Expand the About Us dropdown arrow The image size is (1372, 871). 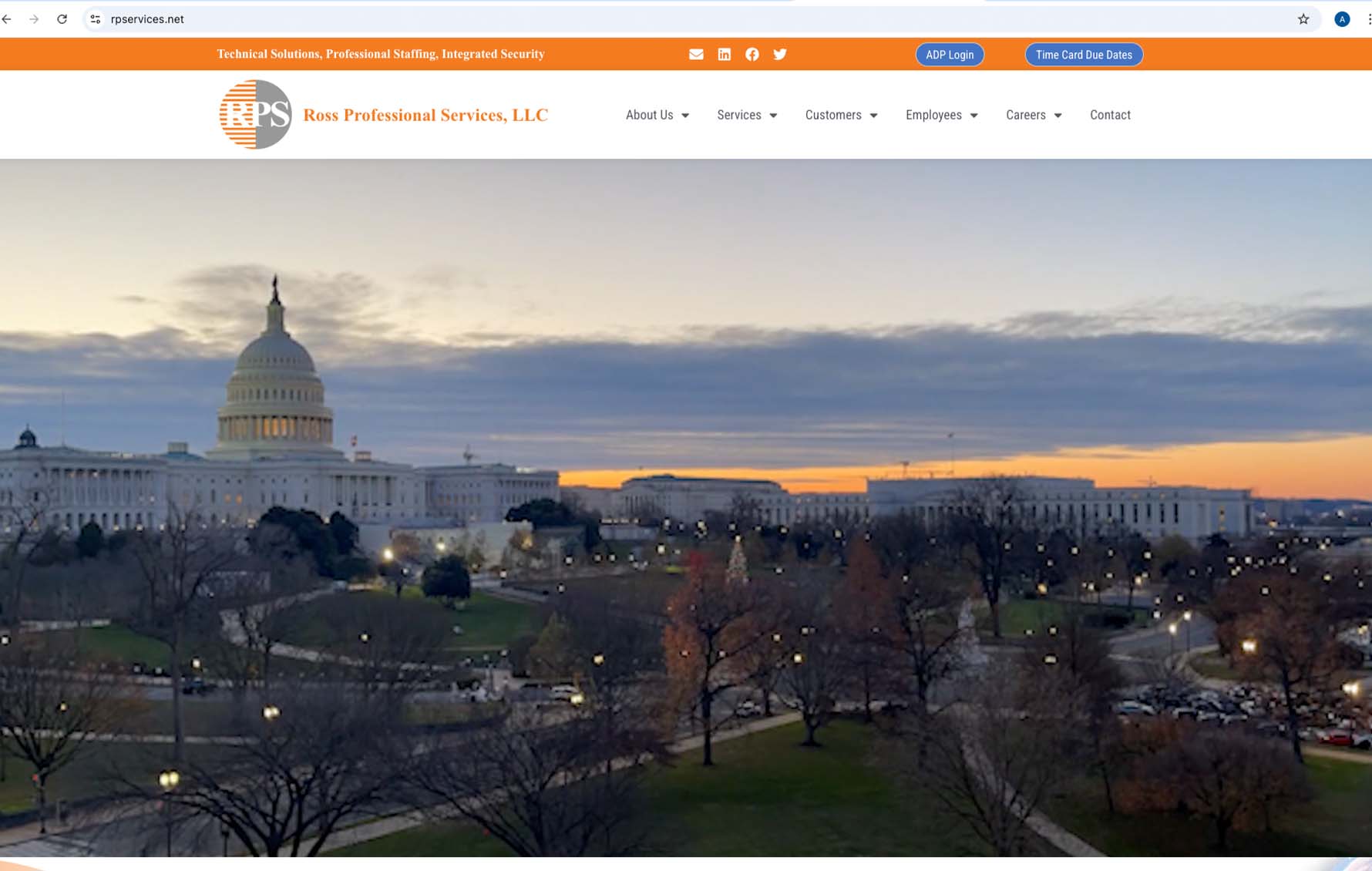(x=685, y=116)
